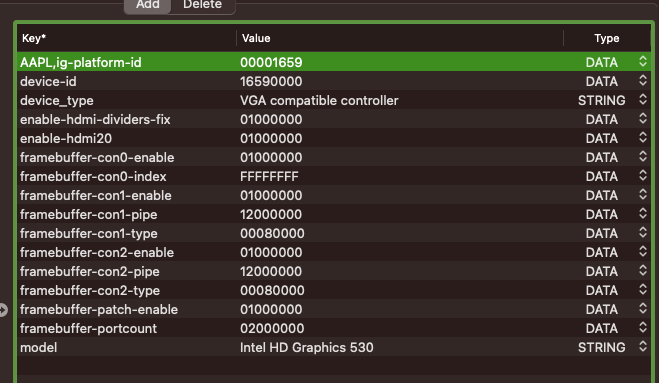Click the value 02000000
Viewport: 659px width, 383px height.
(x=272, y=329)
